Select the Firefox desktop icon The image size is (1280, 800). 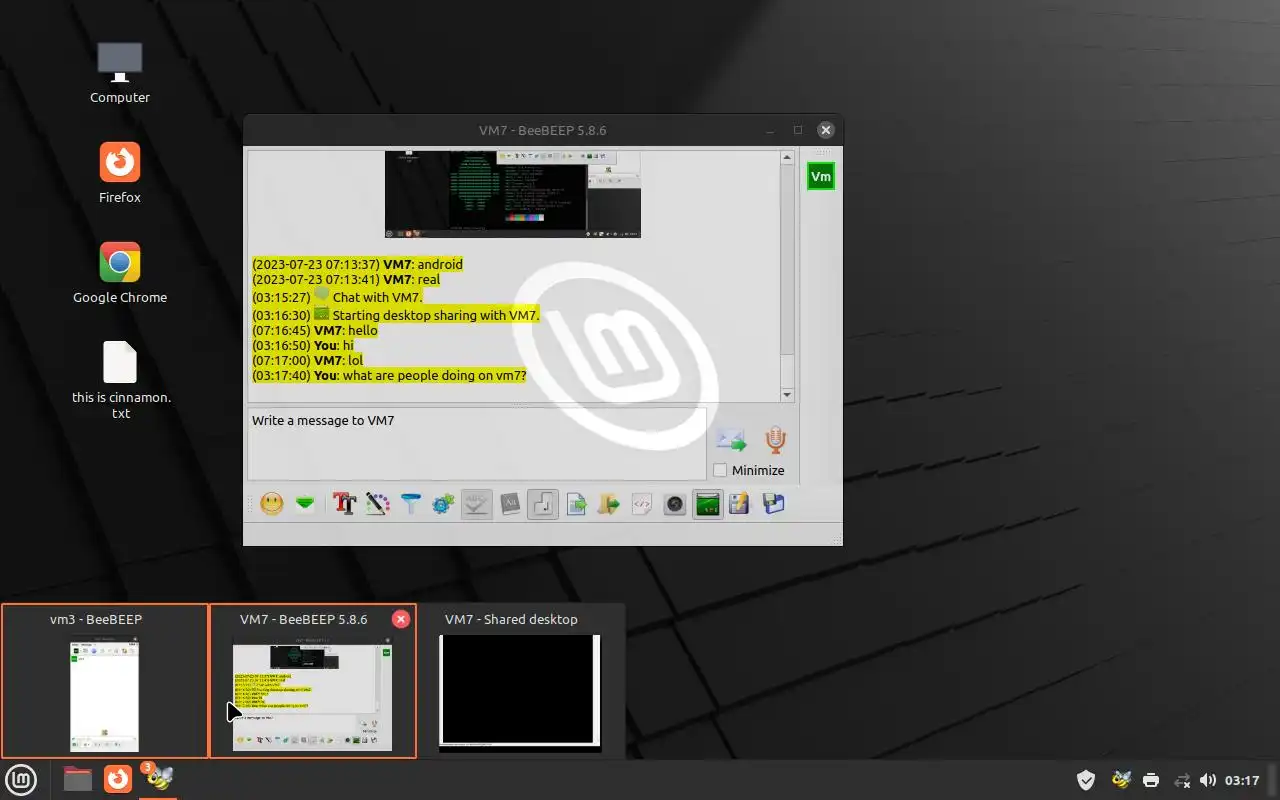[120, 173]
